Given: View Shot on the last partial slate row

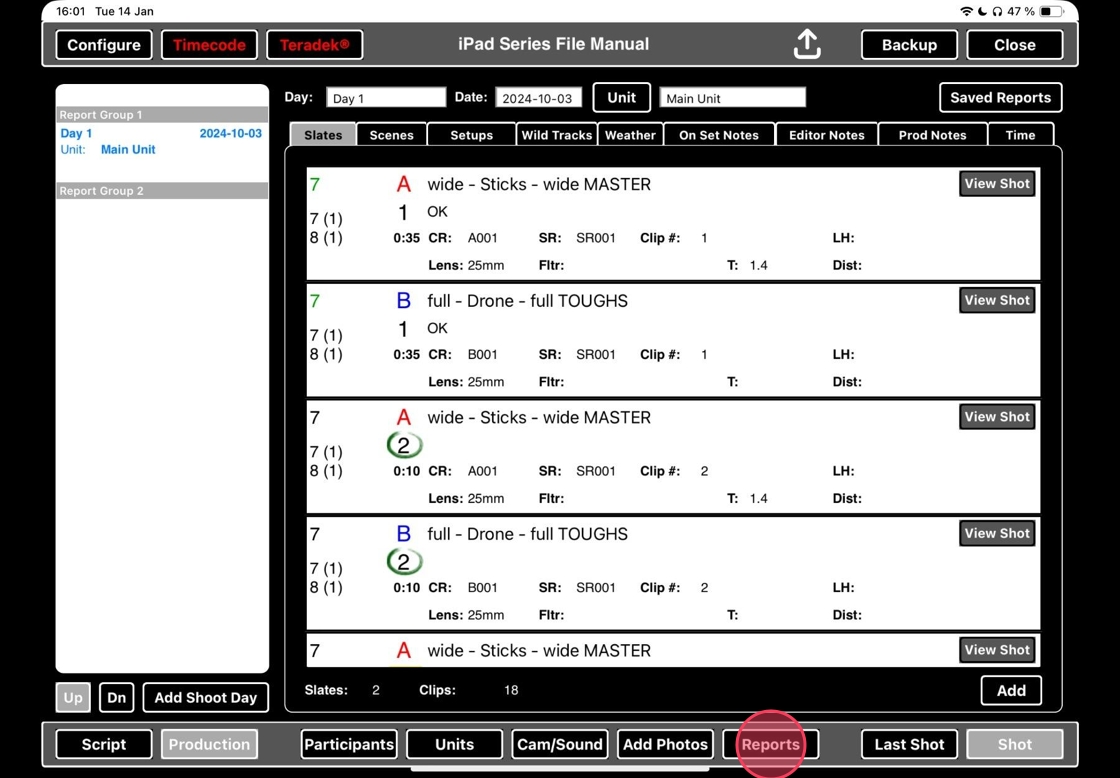Looking at the screenshot, I should [x=996, y=649].
